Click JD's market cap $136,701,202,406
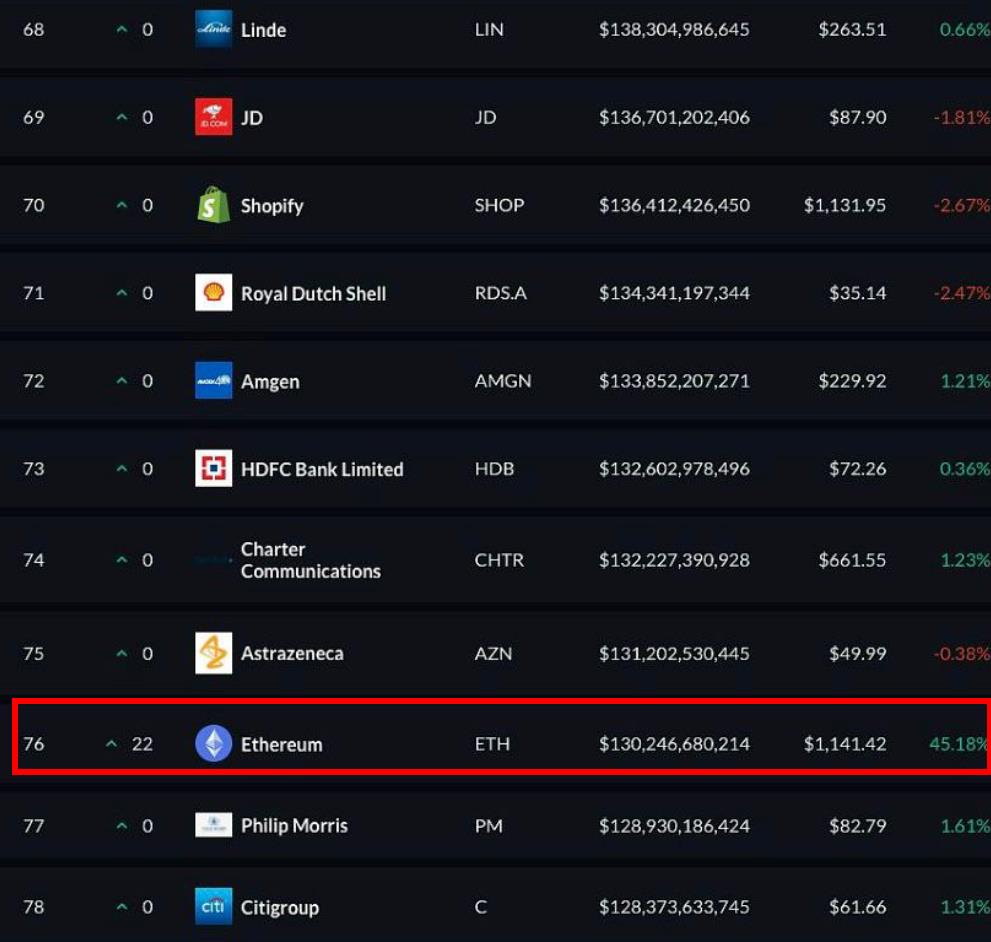 (x=674, y=117)
